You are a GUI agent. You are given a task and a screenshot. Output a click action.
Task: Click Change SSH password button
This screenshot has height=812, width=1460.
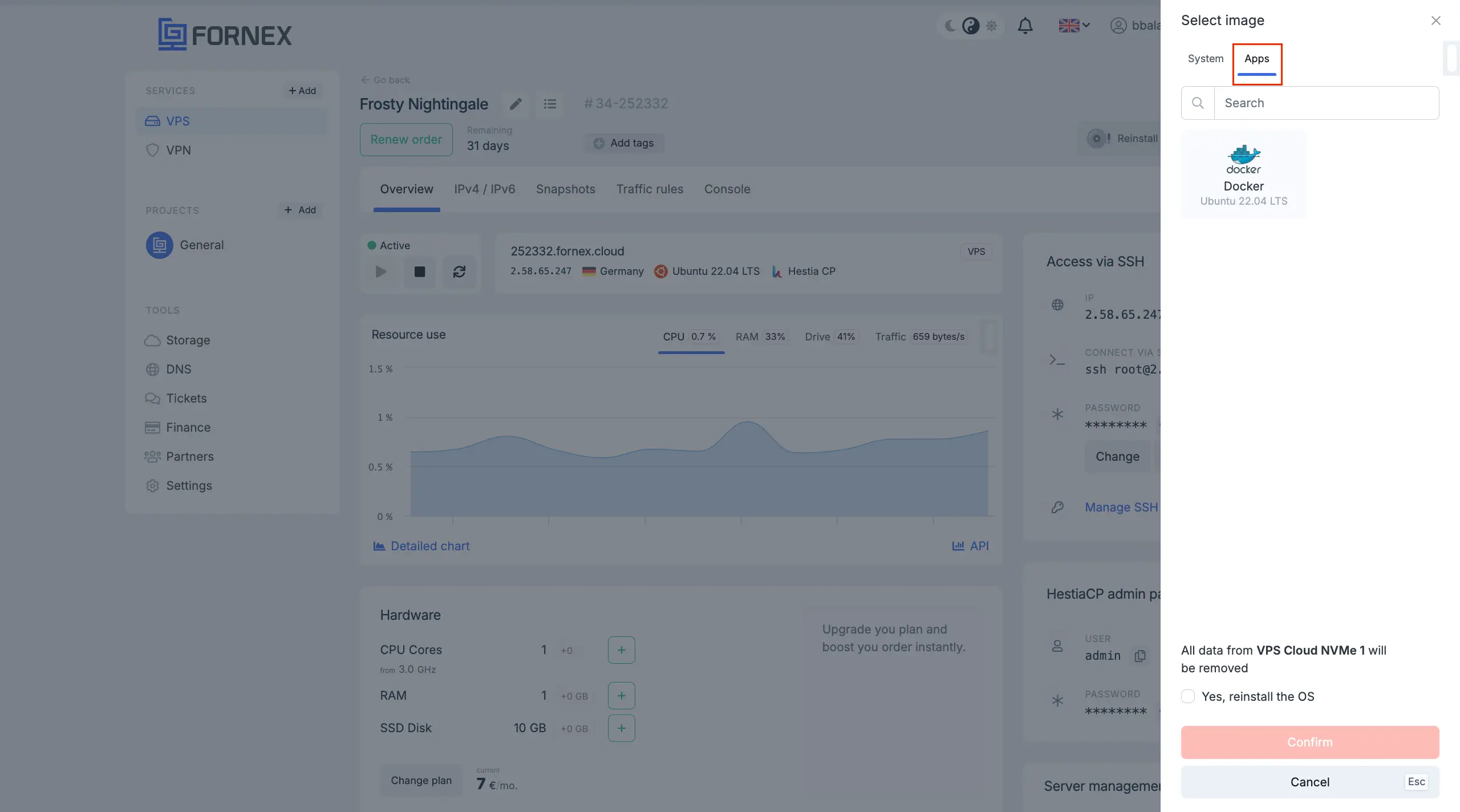(x=1117, y=457)
